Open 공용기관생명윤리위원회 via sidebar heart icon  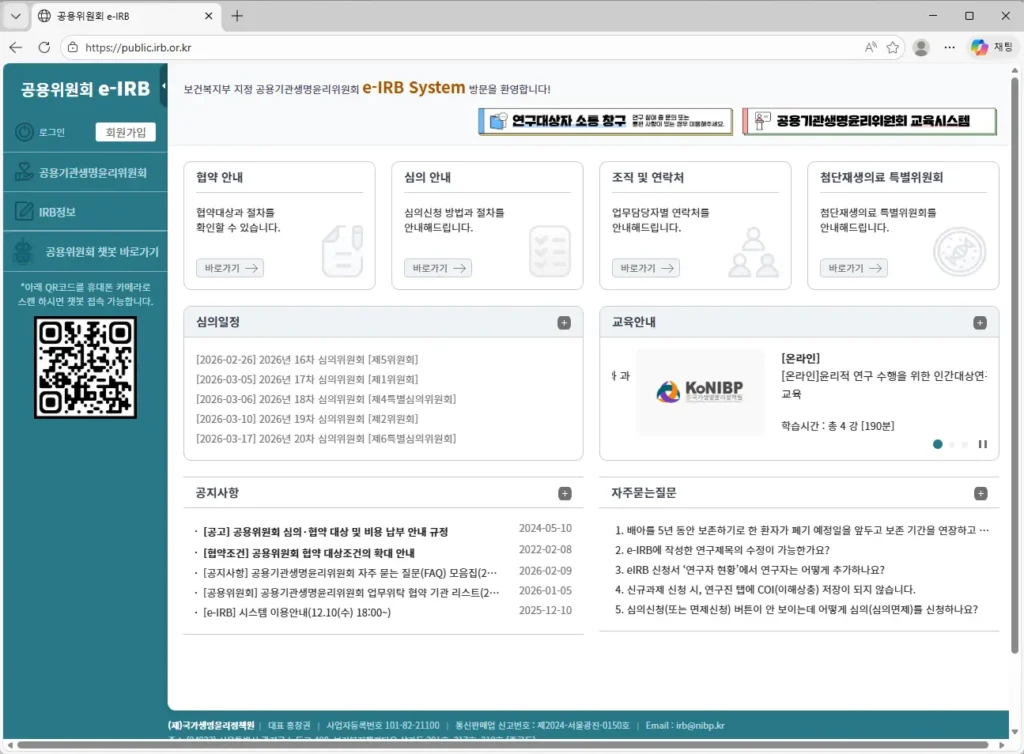pos(22,171)
